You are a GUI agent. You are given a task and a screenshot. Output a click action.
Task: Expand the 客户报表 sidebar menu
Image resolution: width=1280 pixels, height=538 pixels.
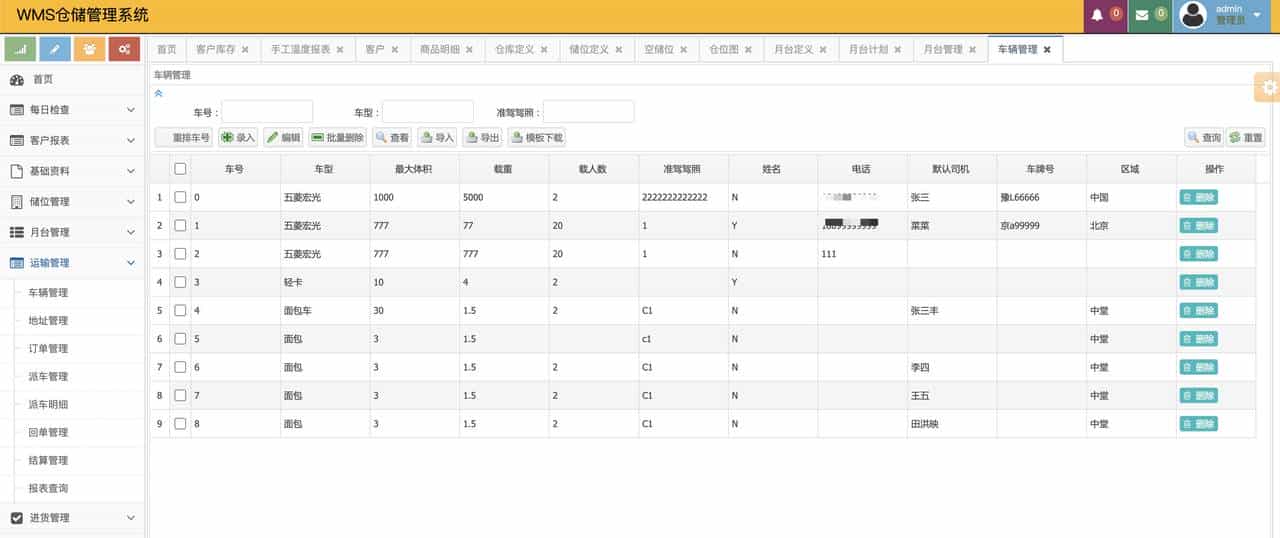[72, 140]
